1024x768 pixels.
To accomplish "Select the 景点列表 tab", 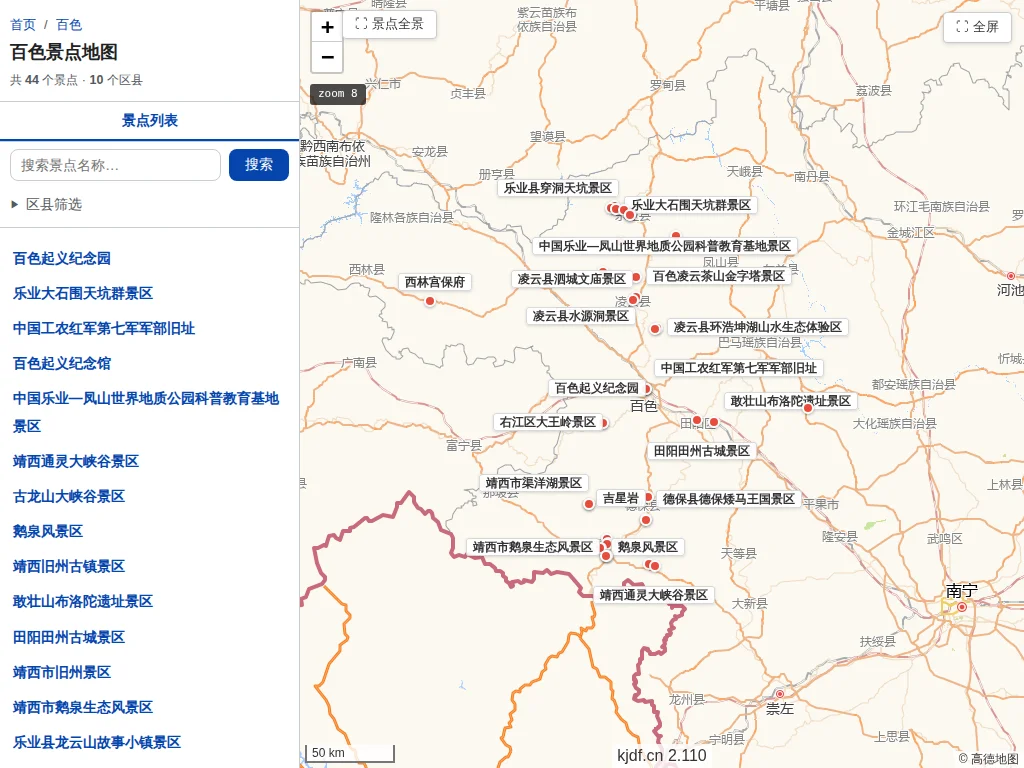I will pyautogui.click(x=150, y=120).
